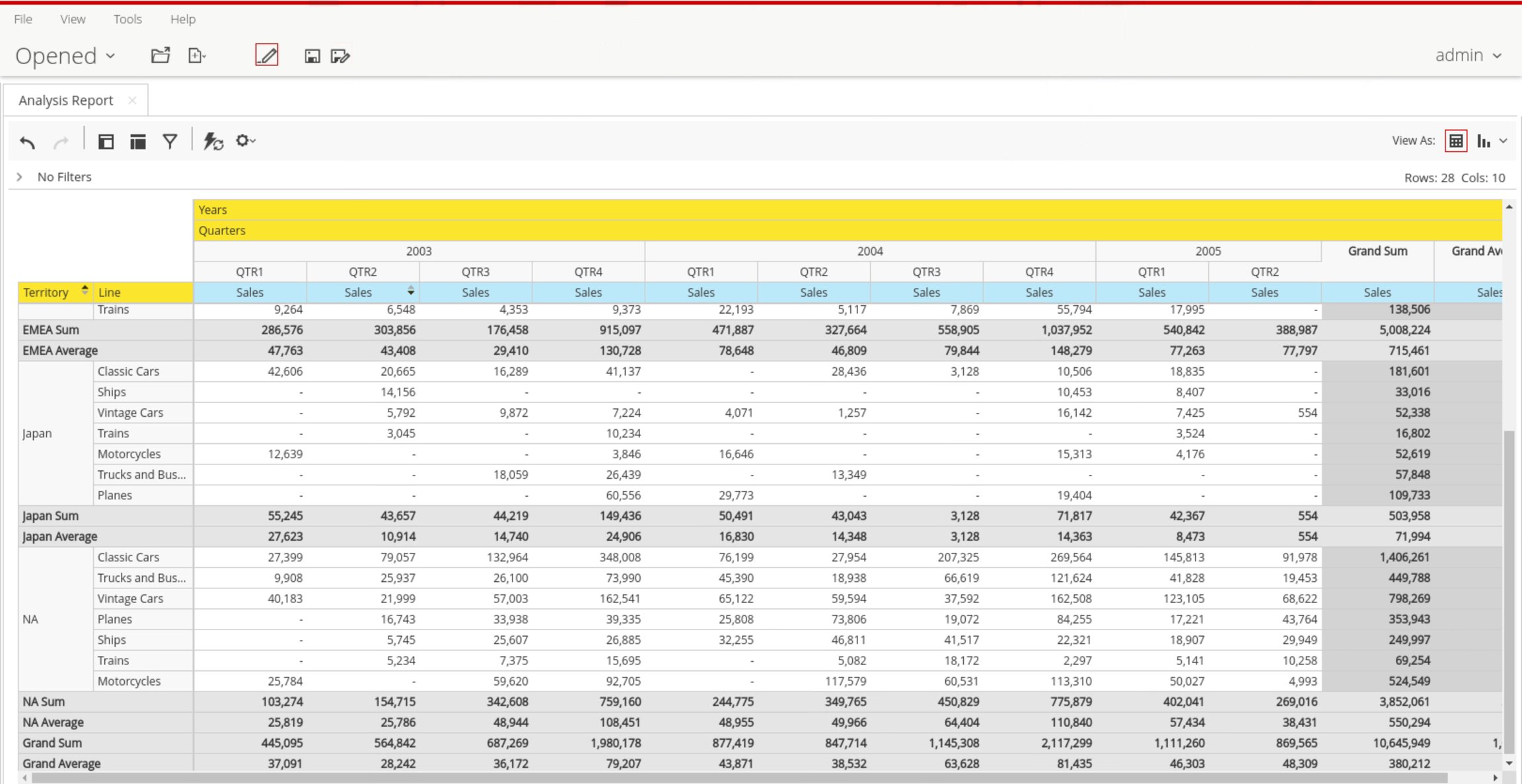The width and height of the screenshot is (1522, 784).
Task: Expand the No Filters section
Action: 20,177
